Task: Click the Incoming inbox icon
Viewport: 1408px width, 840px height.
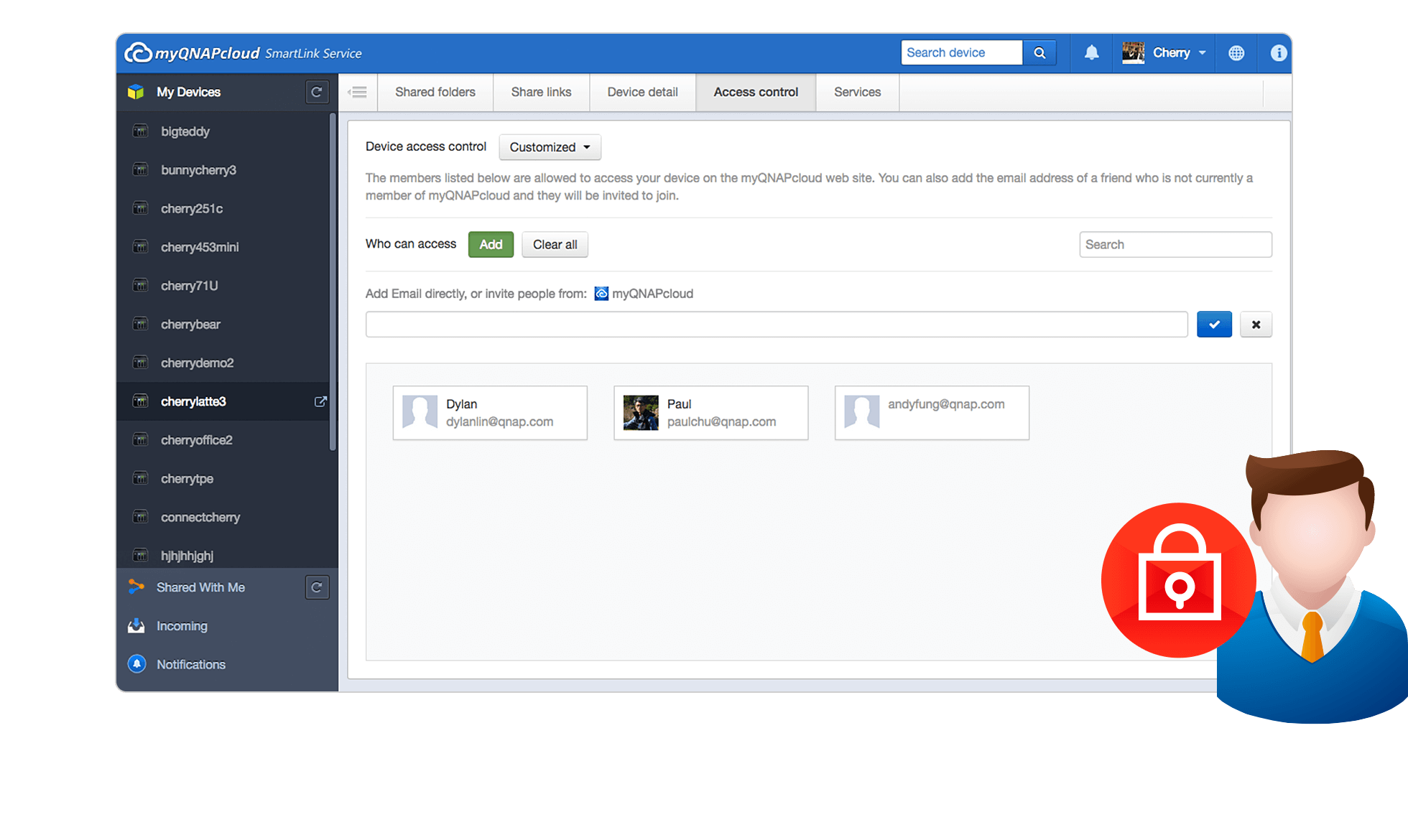Action: (136, 625)
